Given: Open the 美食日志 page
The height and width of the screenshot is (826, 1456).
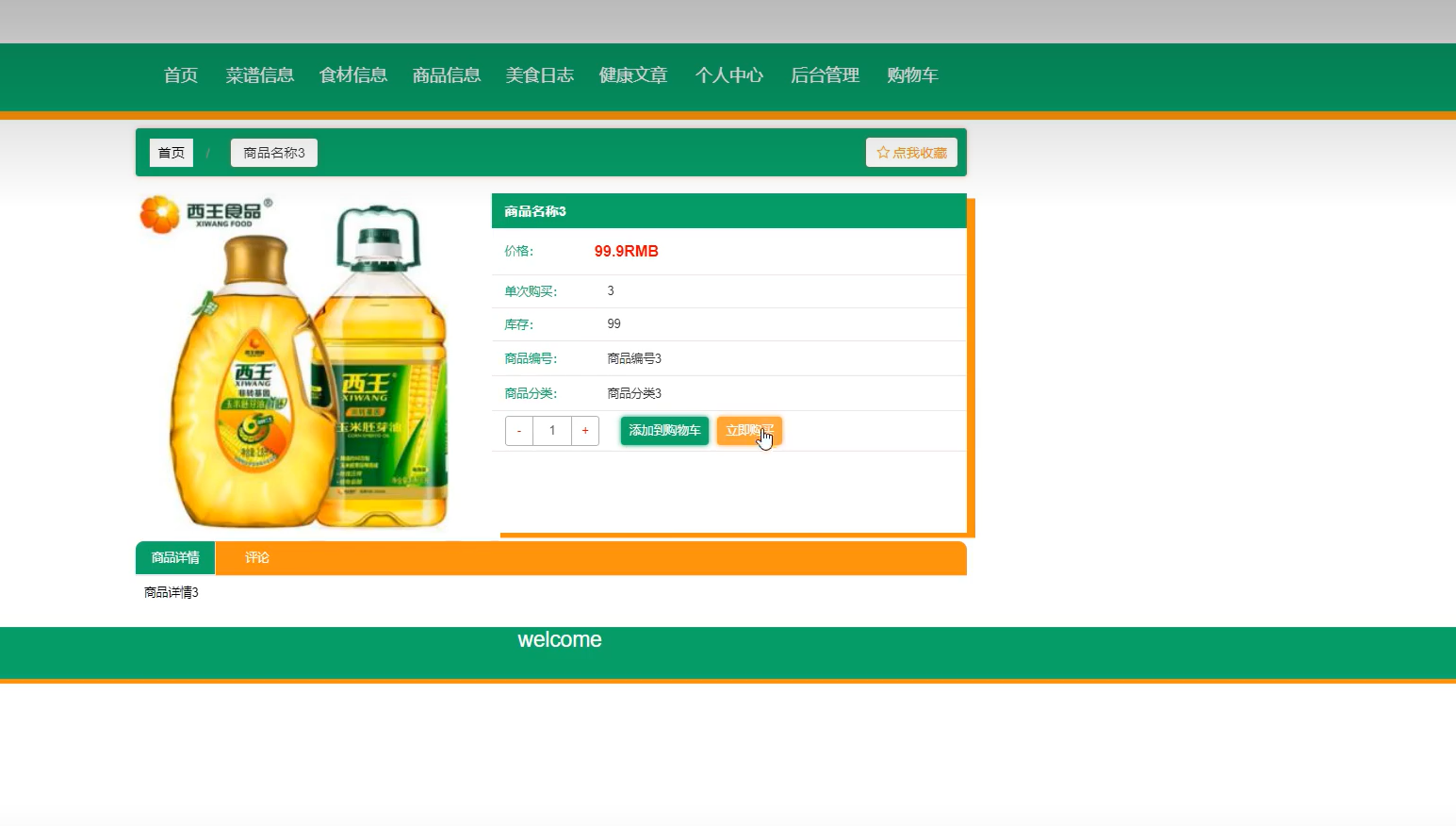Looking at the screenshot, I should (x=540, y=75).
